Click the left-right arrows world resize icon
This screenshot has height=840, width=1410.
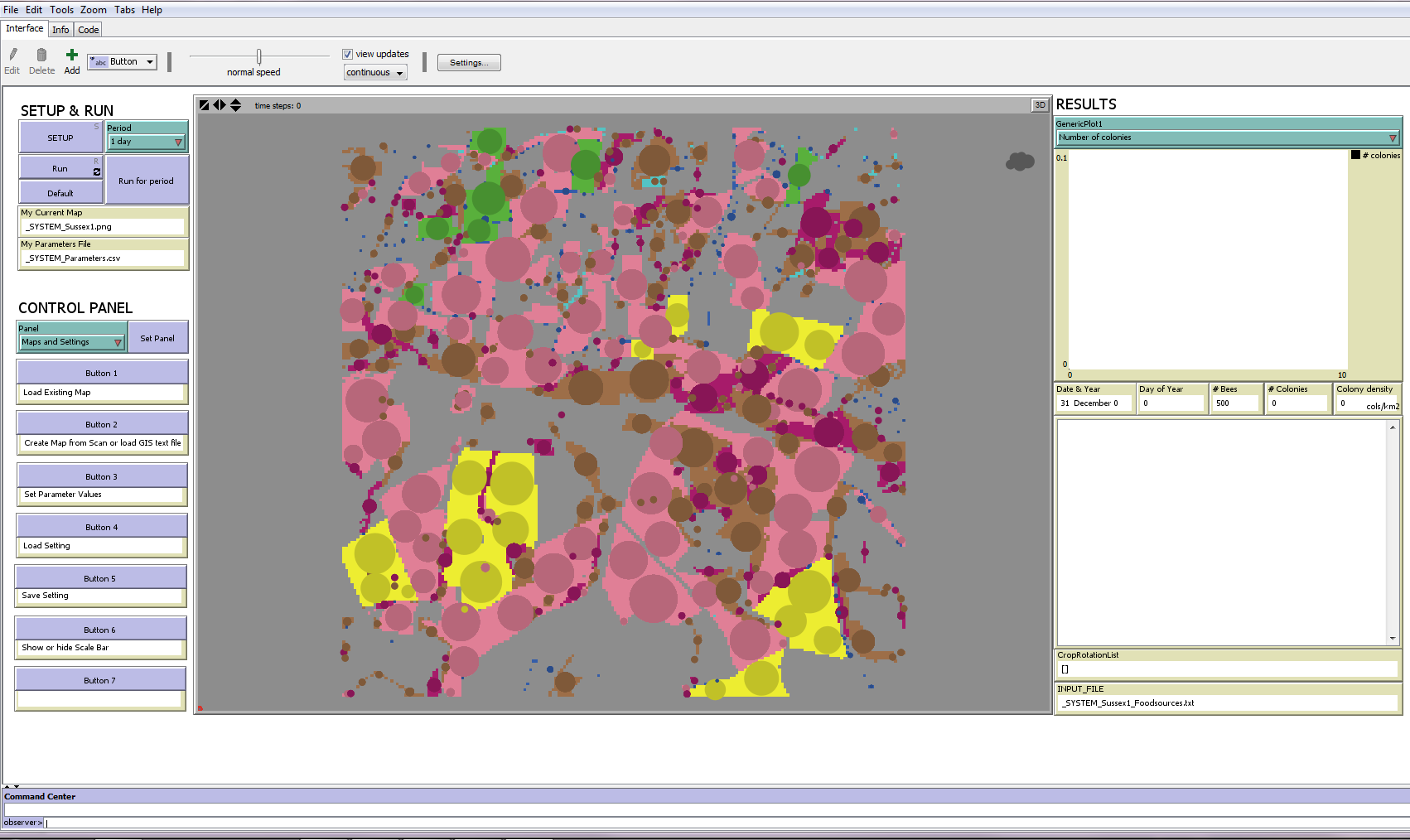(220, 105)
